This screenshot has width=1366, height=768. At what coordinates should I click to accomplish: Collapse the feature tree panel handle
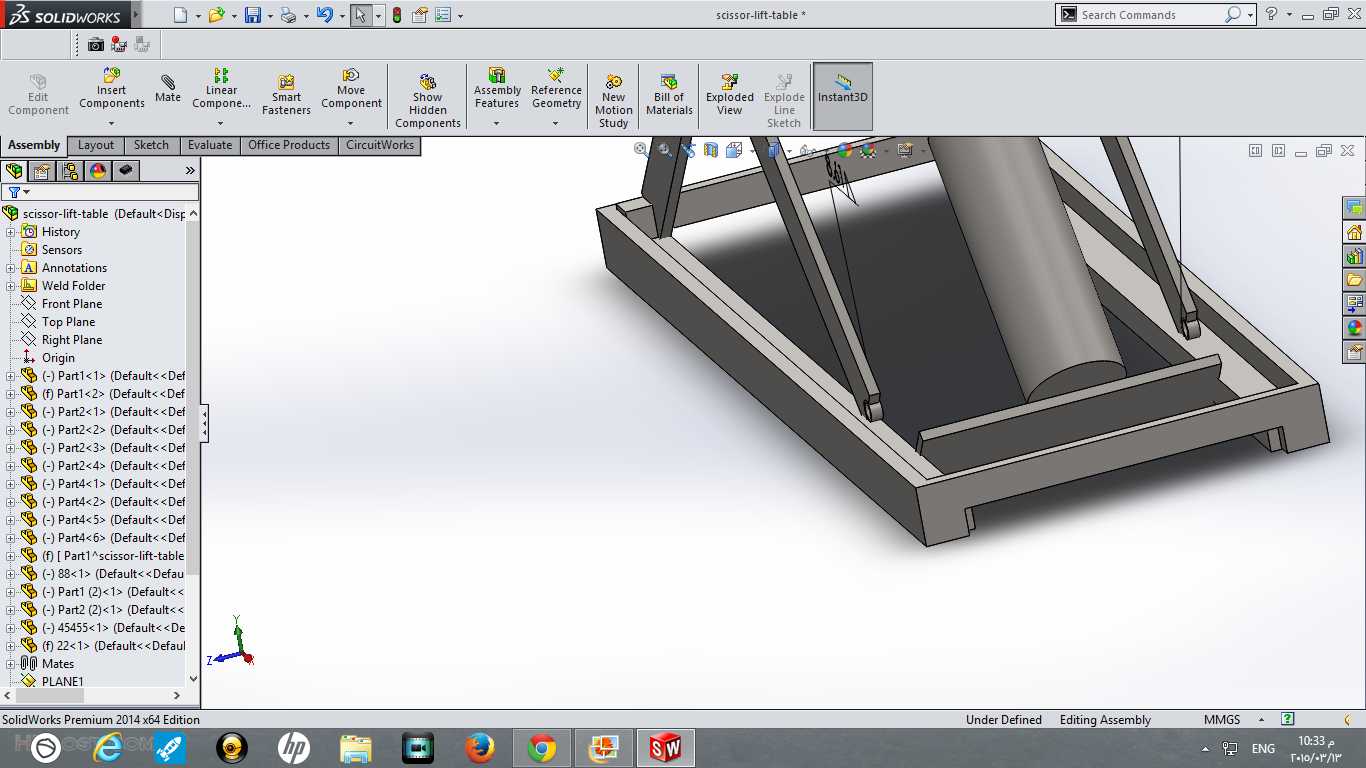(204, 424)
